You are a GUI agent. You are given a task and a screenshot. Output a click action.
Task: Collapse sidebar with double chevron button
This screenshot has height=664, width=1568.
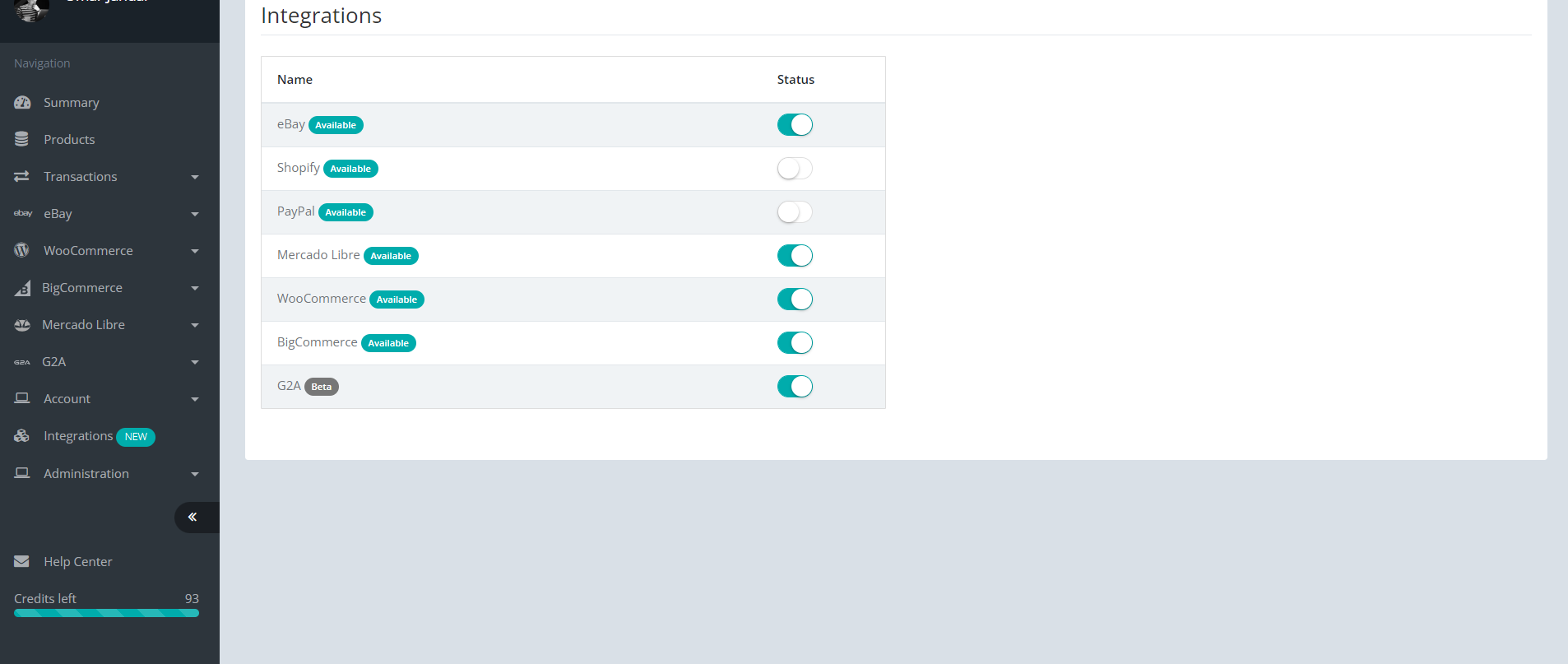tap(193, 517)
